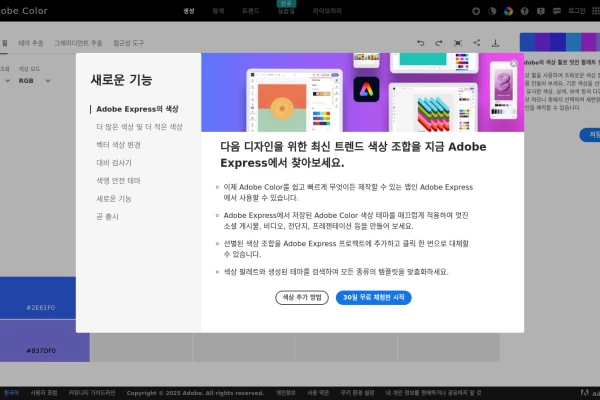Click the #837DF0 purple color swatch
Image resolution: width=600 pixels, height=400 pixels.
[45, 341]
